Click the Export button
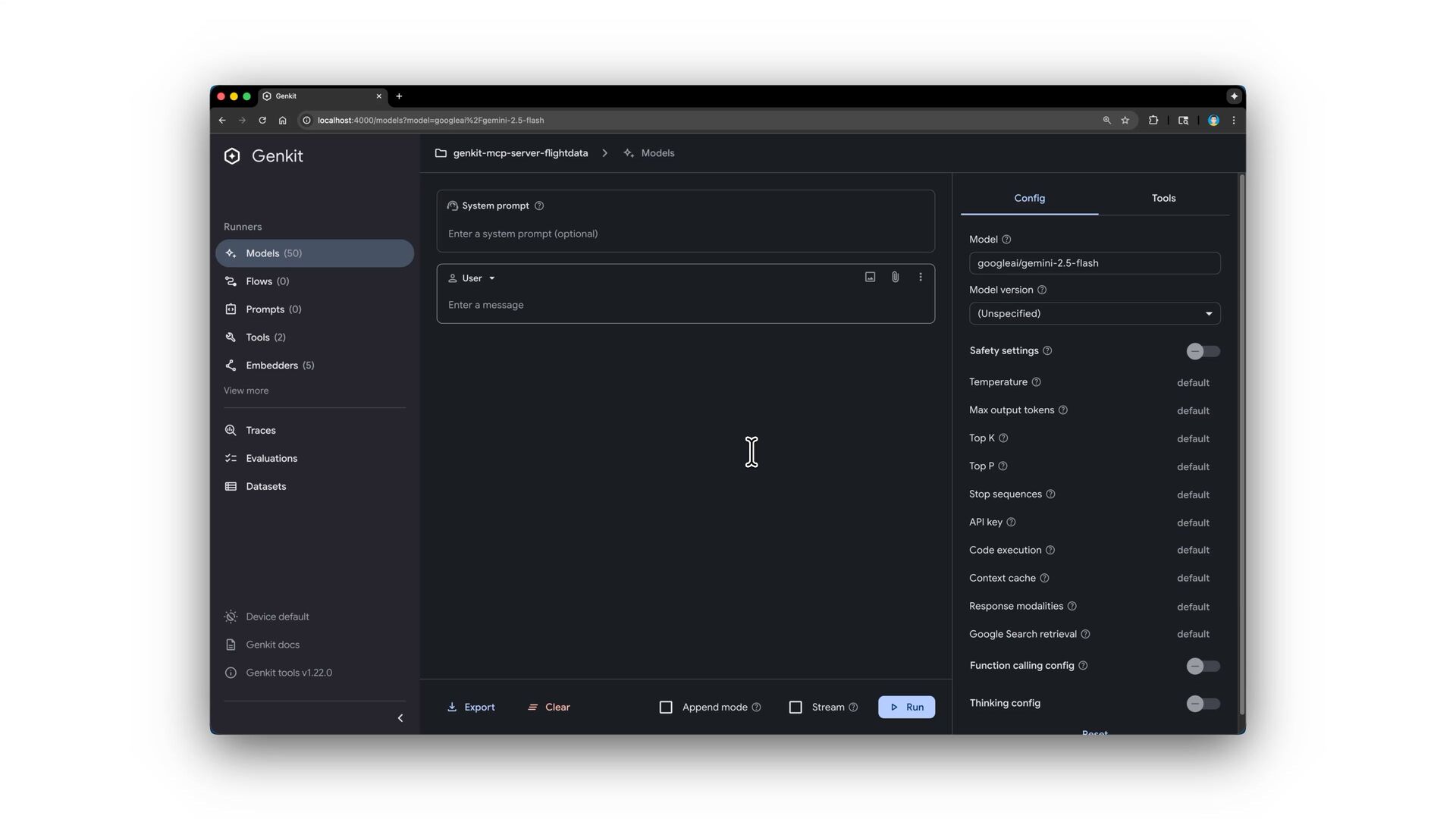 [x=471, y=708]
